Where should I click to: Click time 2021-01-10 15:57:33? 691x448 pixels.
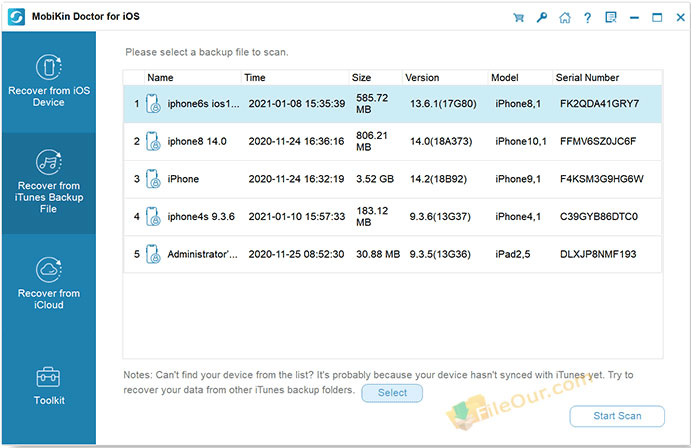coord(297,217)
